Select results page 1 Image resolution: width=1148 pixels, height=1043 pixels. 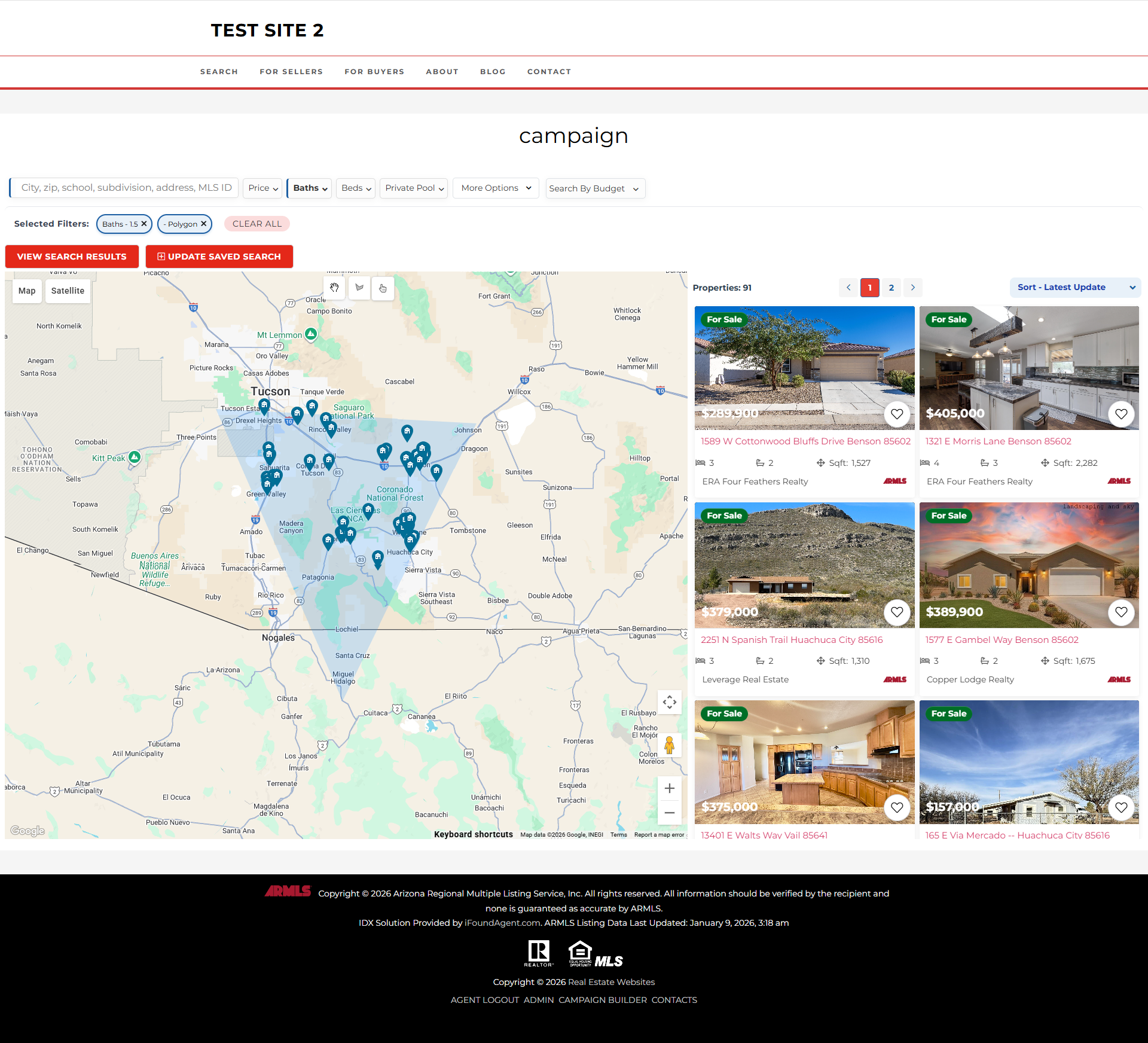[x=870, y=288]
